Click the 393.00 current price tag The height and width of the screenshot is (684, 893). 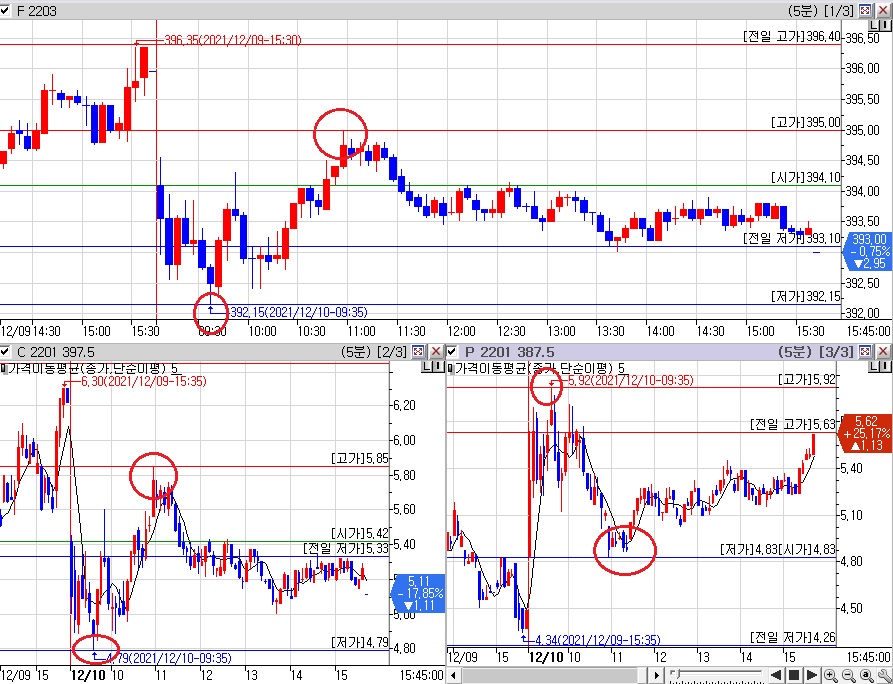(x=867, y=251)
